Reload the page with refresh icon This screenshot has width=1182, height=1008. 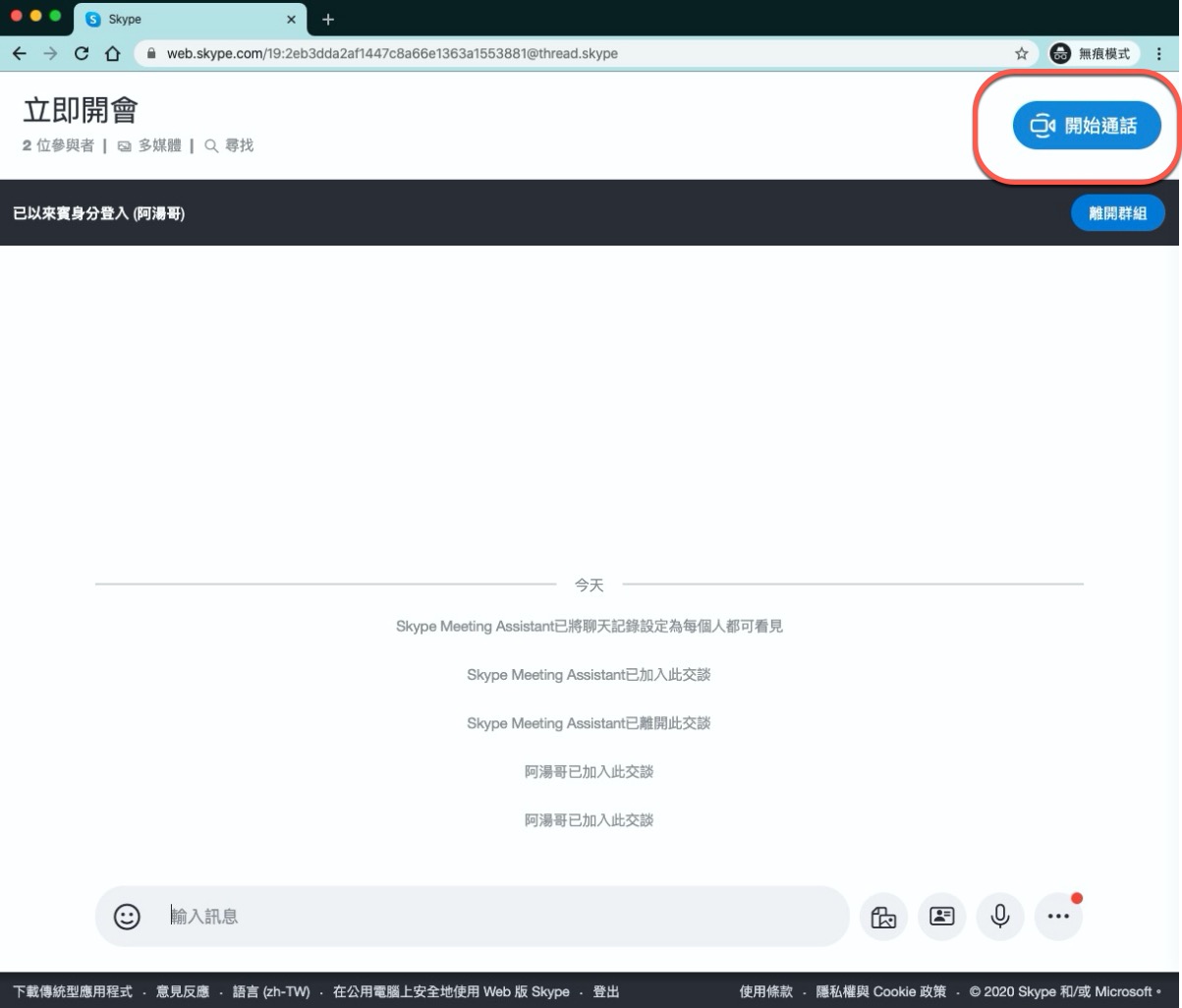coord(82,53)
